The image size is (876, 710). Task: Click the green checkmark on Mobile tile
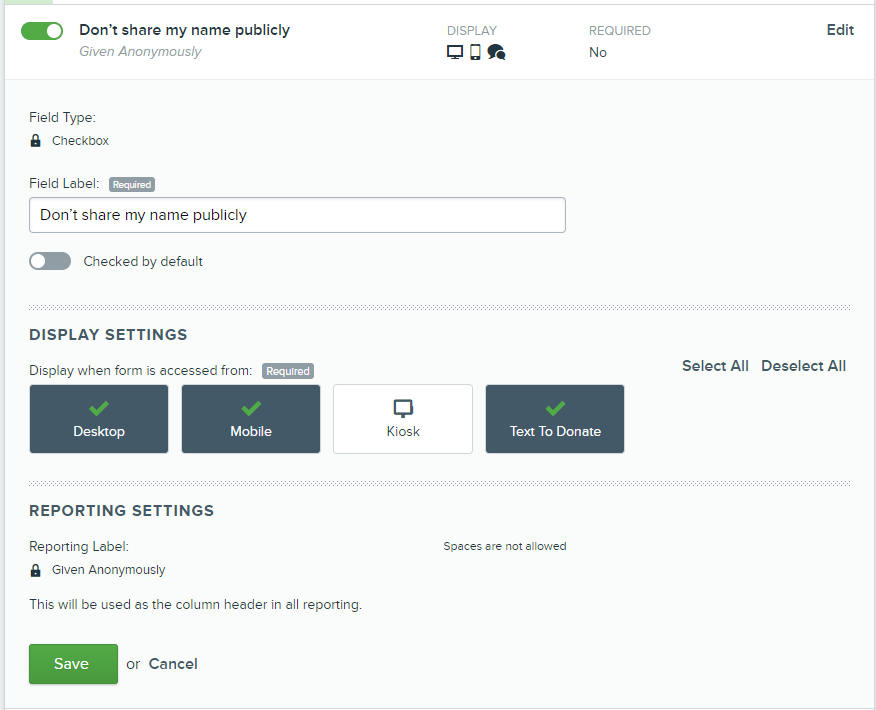pyautogui.click(x=251, y=408)
